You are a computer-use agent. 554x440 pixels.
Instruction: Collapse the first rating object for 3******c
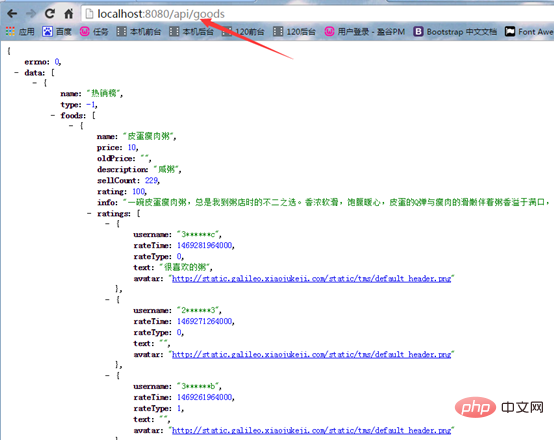(x=107, y=224)
